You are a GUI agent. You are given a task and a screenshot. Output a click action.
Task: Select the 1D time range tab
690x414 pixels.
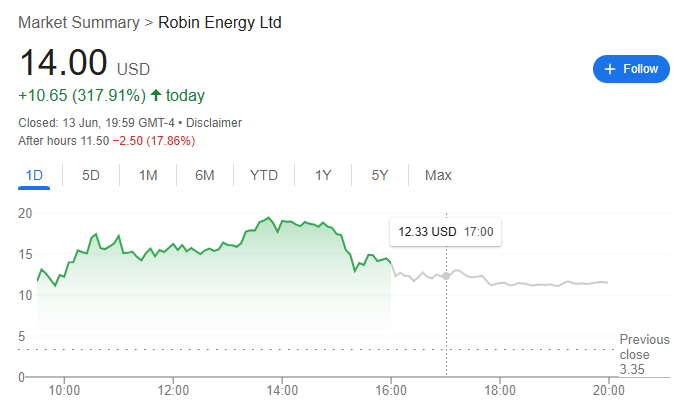click(34, 175)
